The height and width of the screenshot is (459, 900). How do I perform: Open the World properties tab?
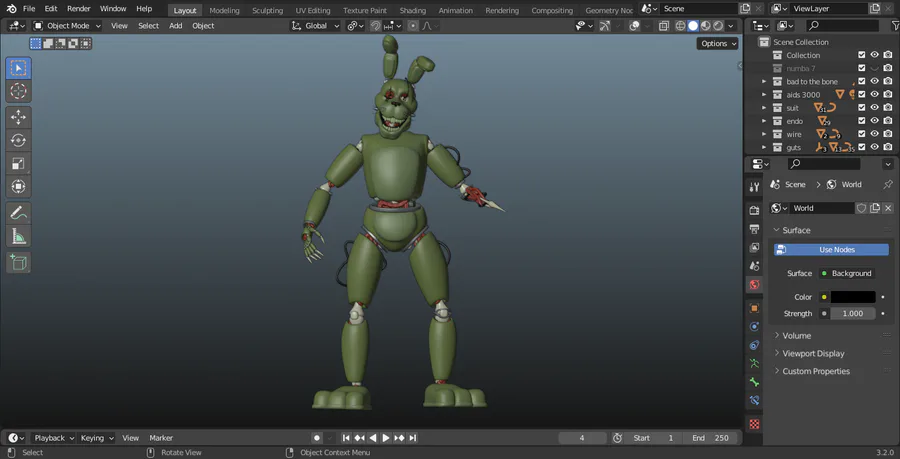pos(754,285)
